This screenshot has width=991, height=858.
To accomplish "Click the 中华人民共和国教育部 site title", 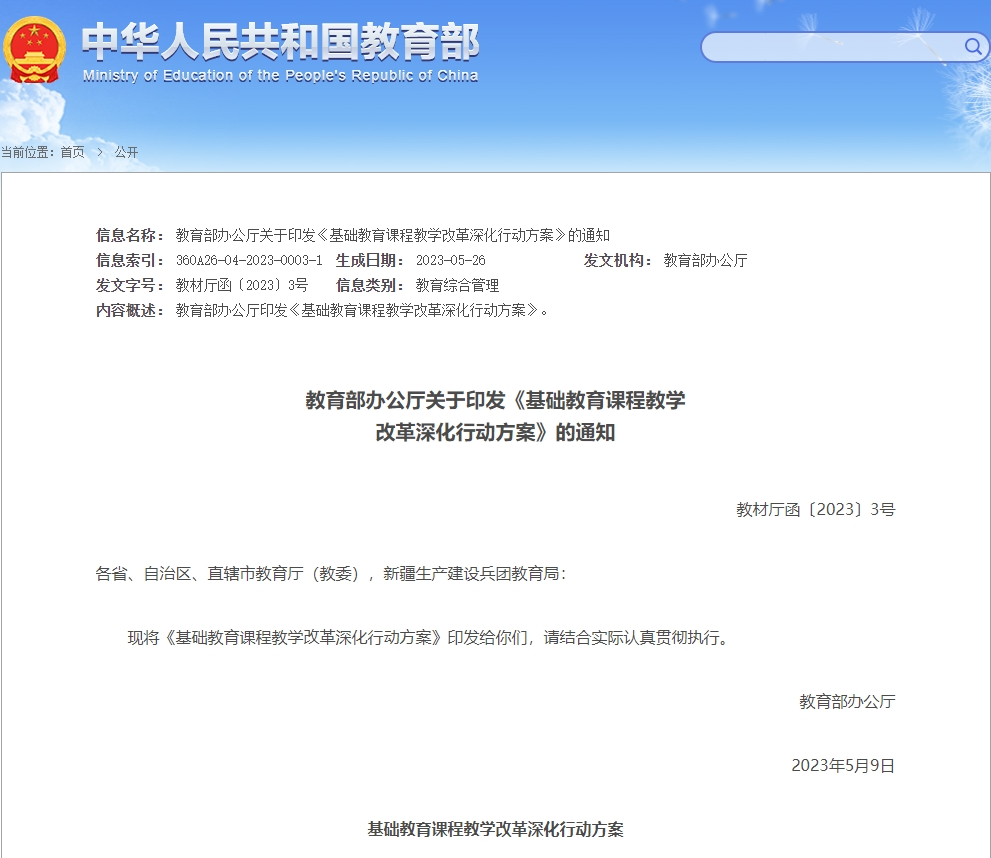I will coord(281,42).
